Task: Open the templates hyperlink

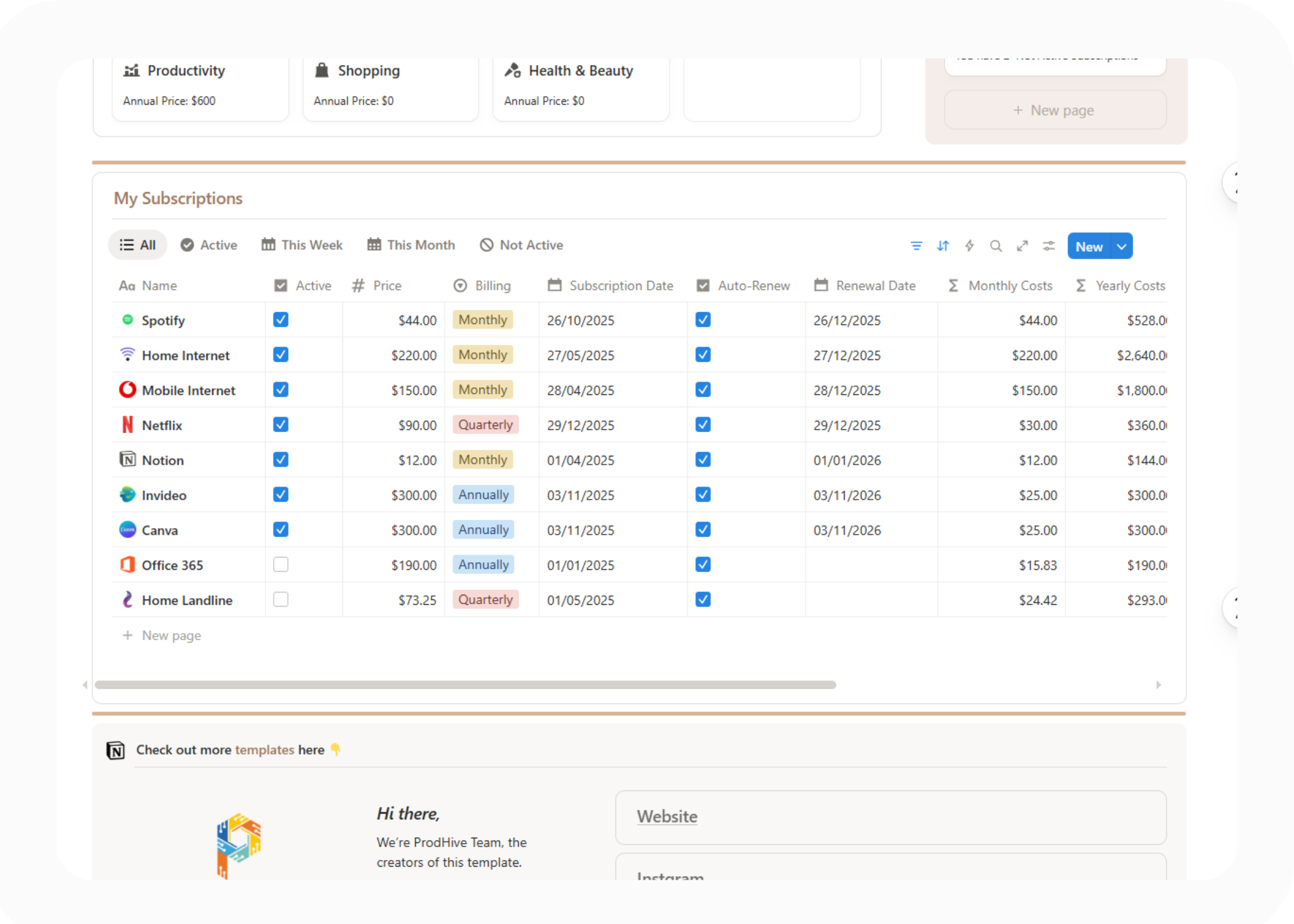Action: pos(264,750)
